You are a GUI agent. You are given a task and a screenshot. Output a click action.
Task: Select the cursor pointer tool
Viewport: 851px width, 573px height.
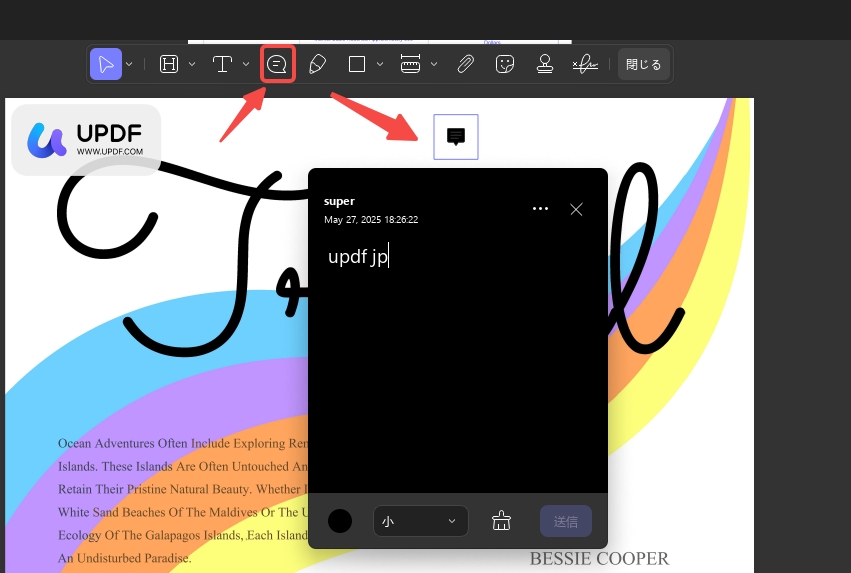point(106,64)
